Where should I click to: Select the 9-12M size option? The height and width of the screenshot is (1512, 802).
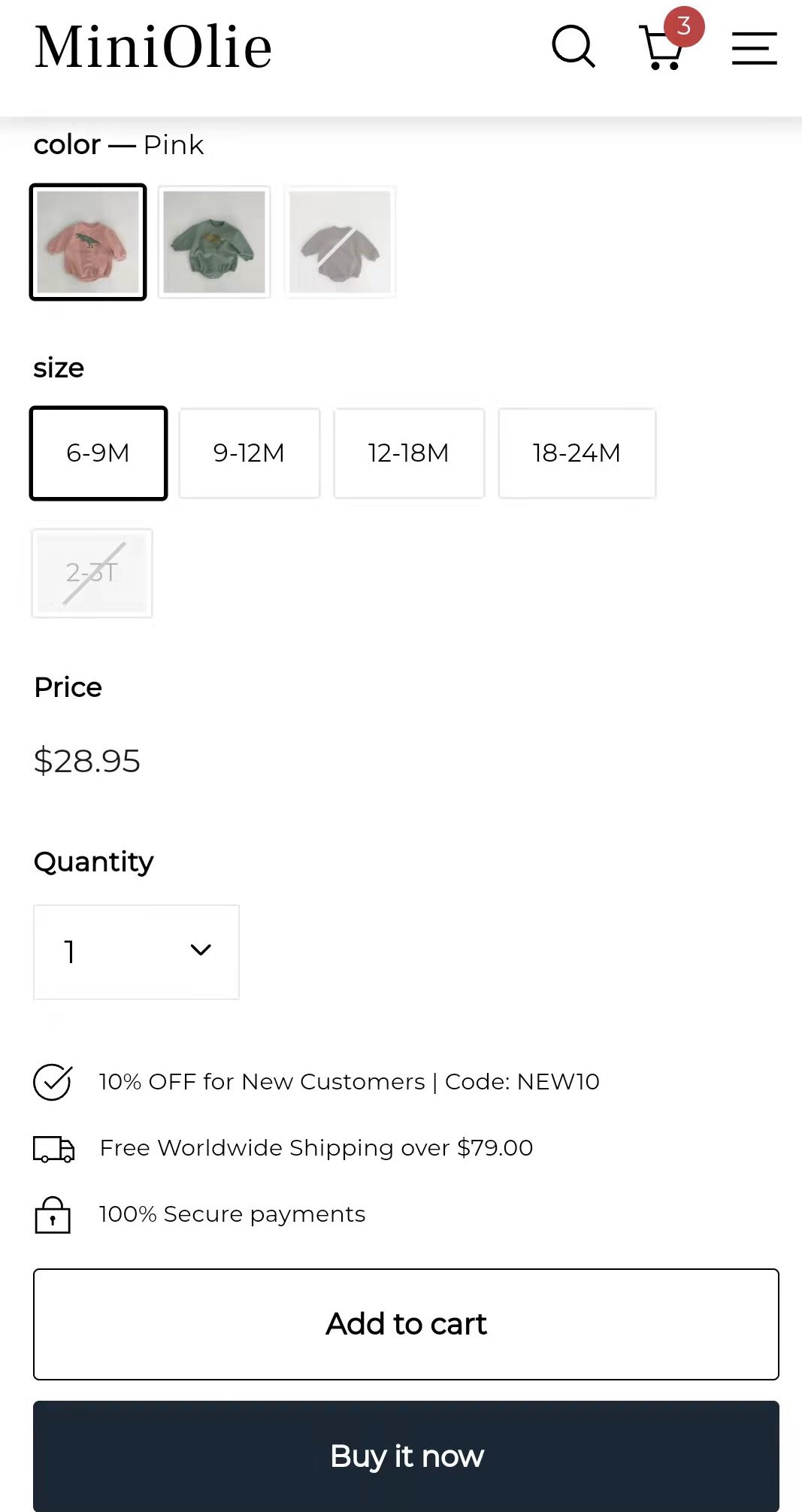coord(250,453)
